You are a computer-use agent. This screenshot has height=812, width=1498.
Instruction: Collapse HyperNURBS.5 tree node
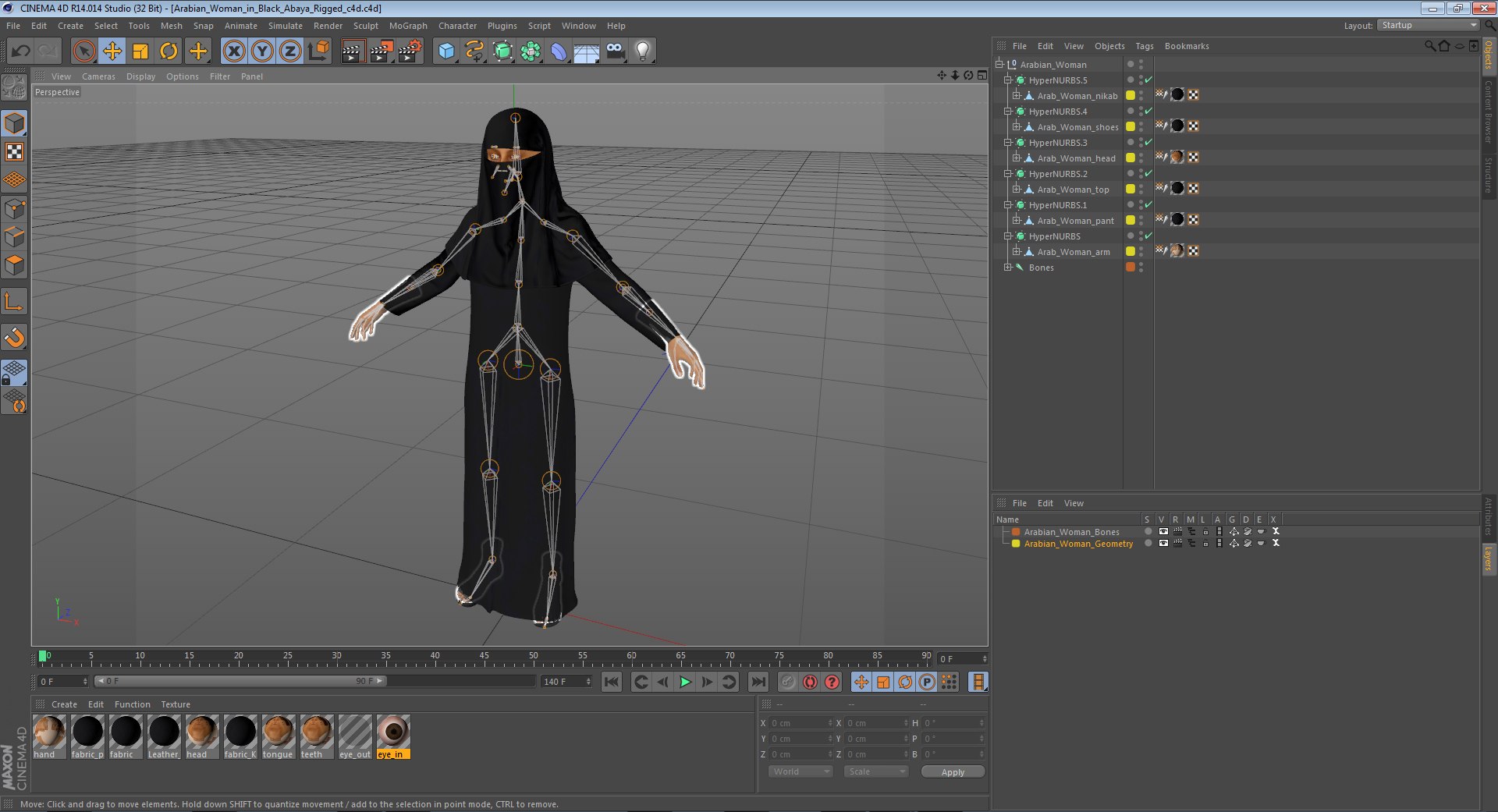click(1008, 80)
